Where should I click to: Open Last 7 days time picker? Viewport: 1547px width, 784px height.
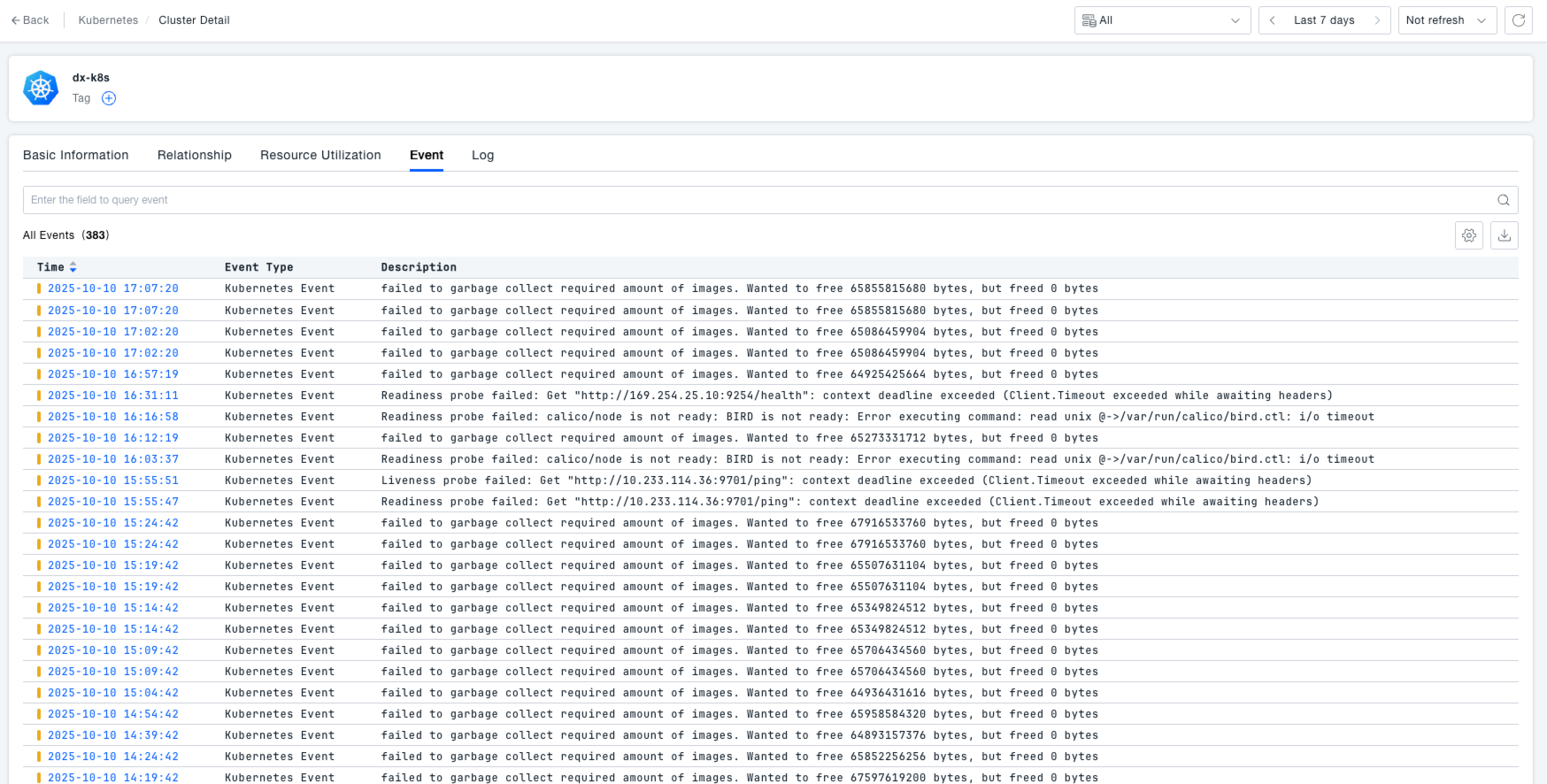pyautogui.click(x=1324, y=20)
